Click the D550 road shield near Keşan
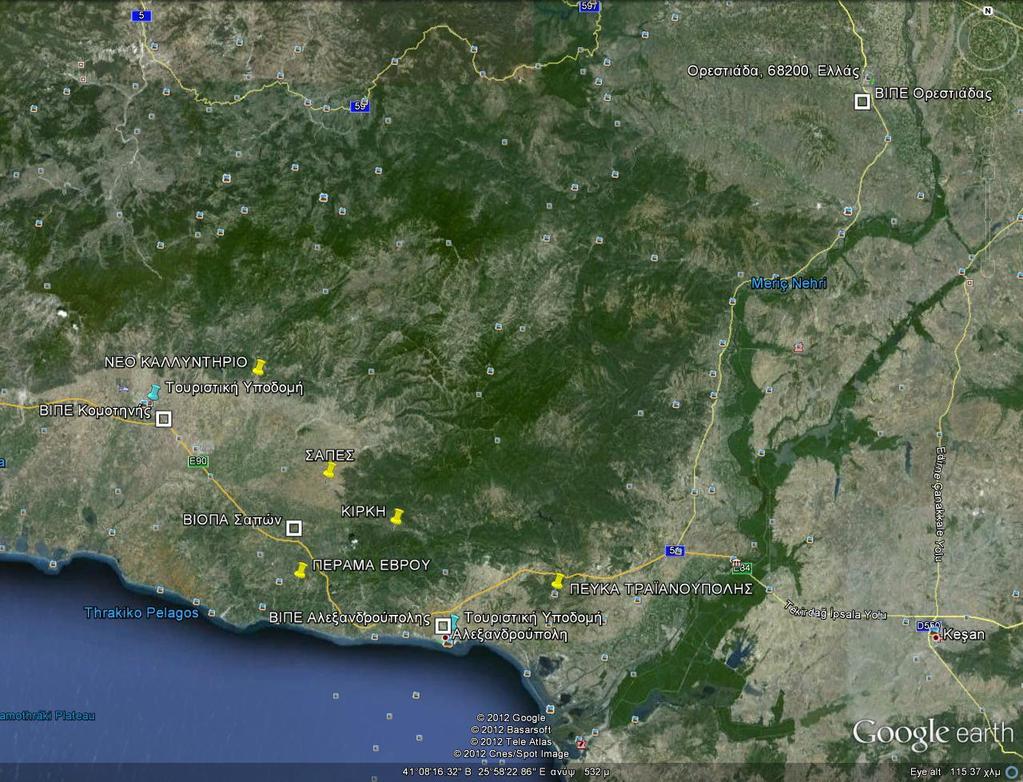 click(926, 625)
